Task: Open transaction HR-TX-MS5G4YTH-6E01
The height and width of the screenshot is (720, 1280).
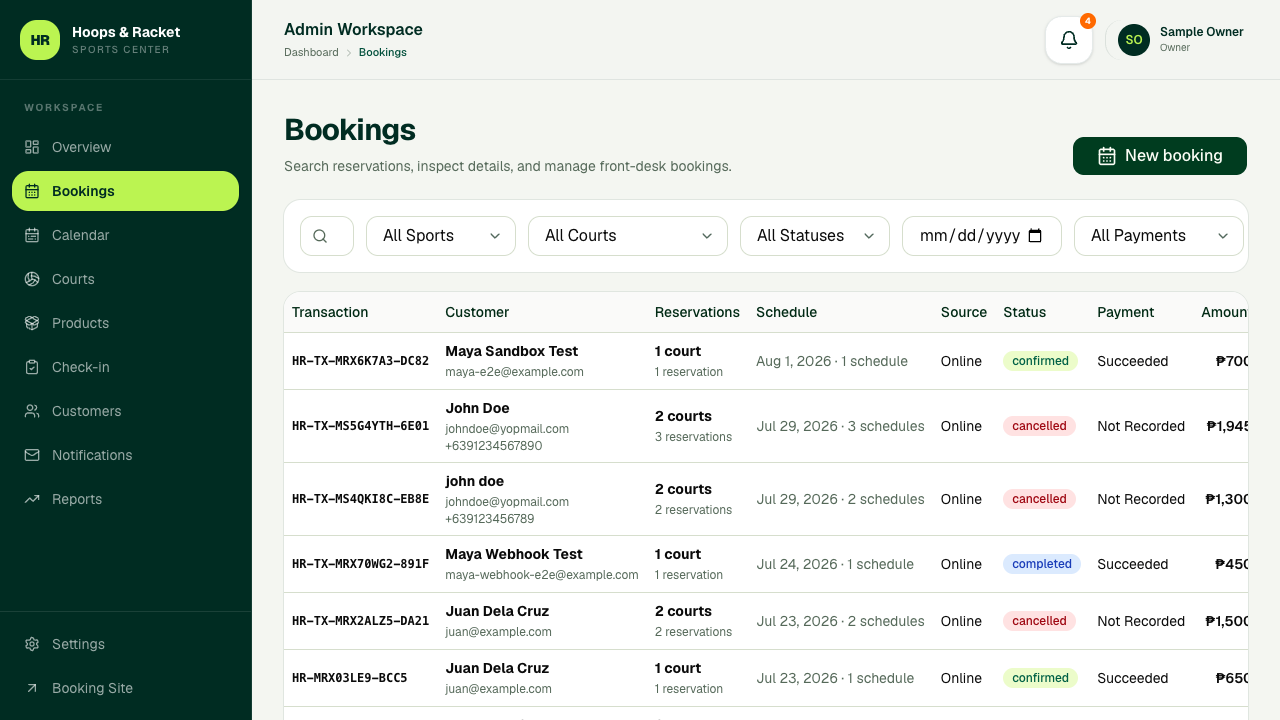Action: pyautogui.click(x=360, y=426)
